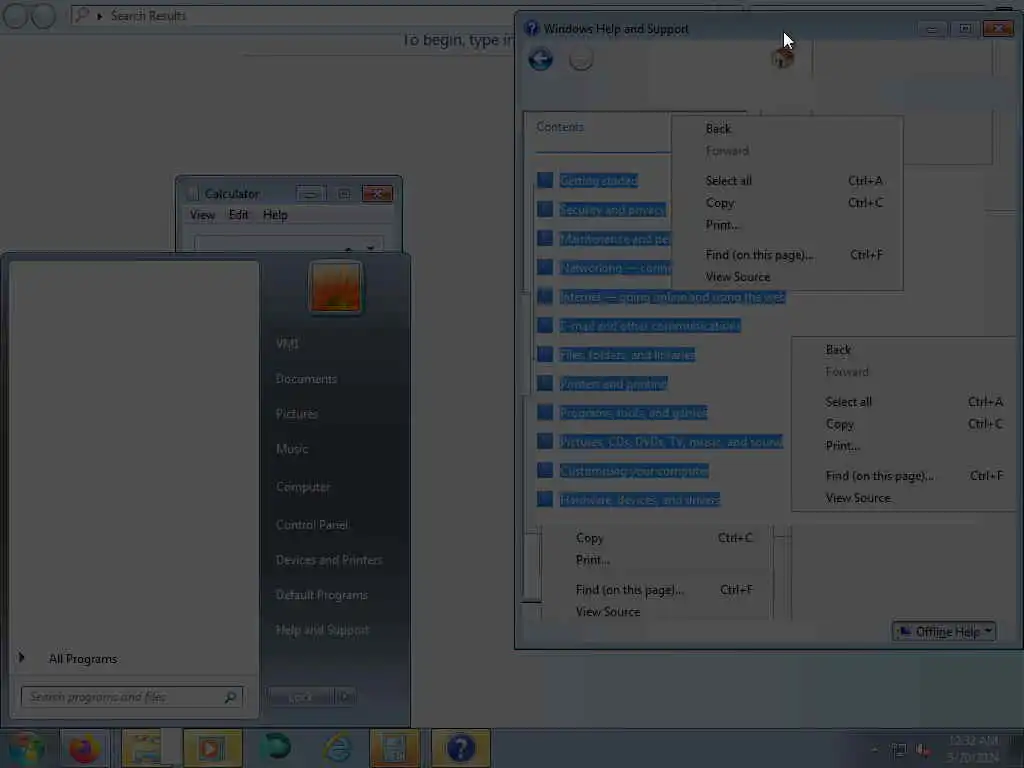Click the green round icon on the taskbar

(x=277, y=746)
